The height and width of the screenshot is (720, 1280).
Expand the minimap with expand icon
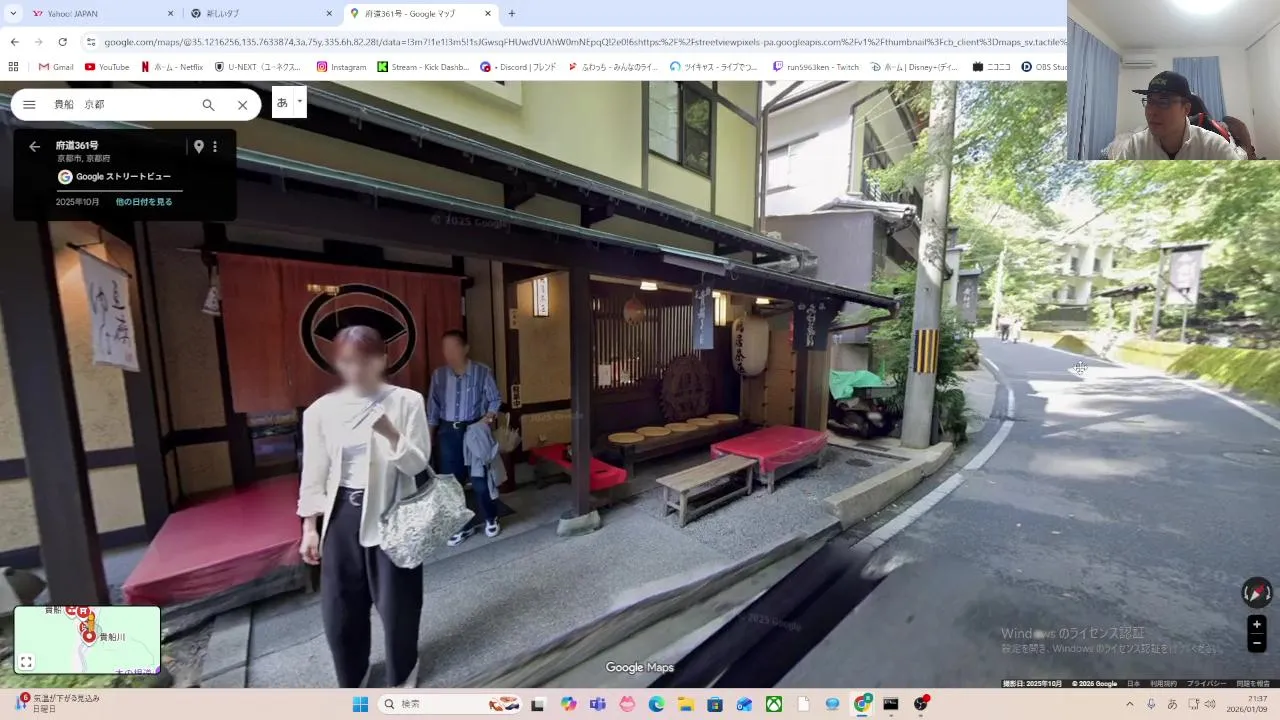27,662
